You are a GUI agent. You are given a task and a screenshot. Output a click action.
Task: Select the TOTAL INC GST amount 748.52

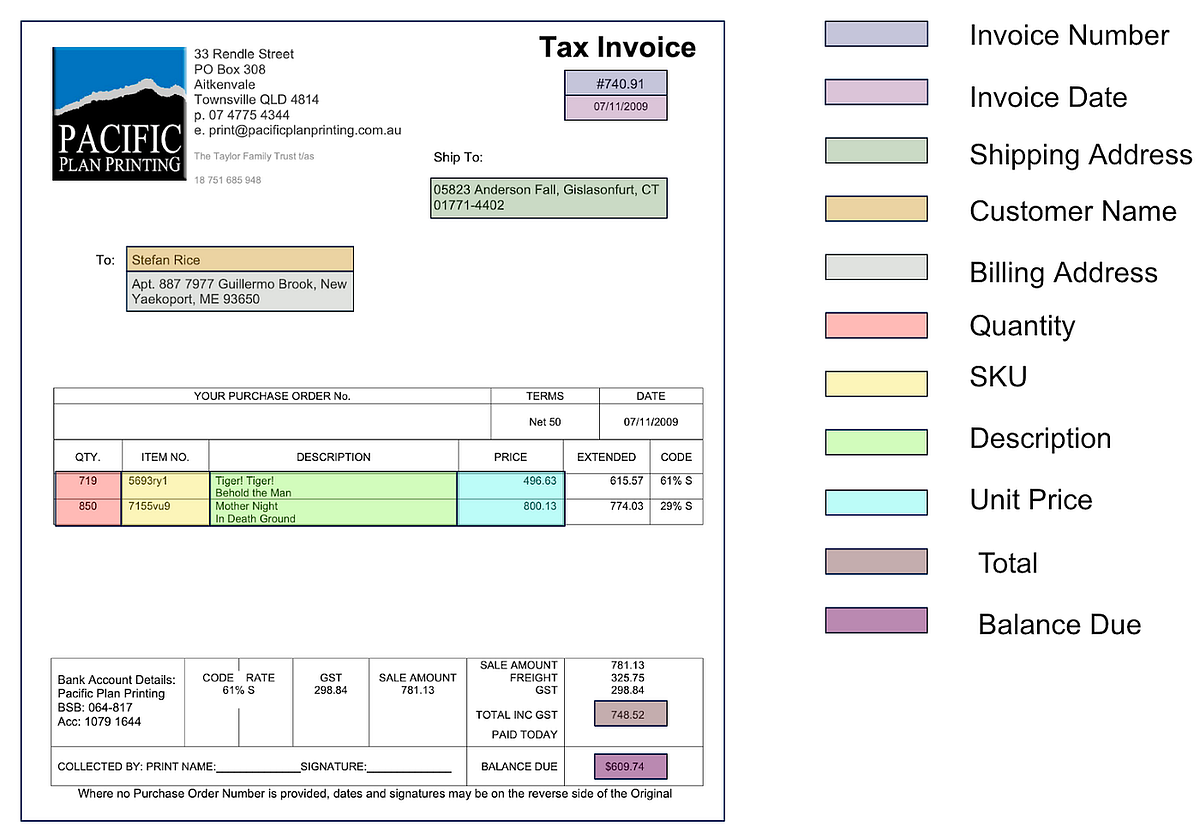630,714
